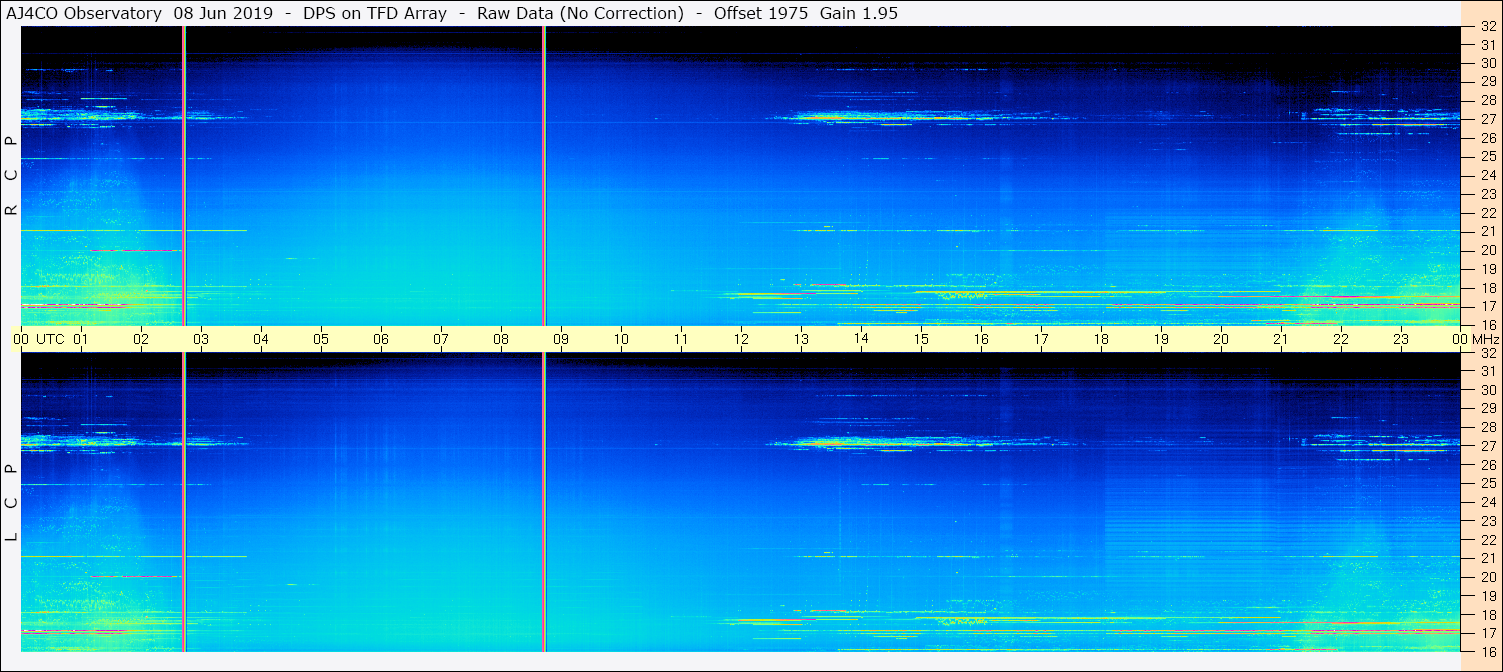This screenshot has height=672, width=1503.
Task: Select hour 01 on the UTC axis
Action: click(x=81, y=339)
